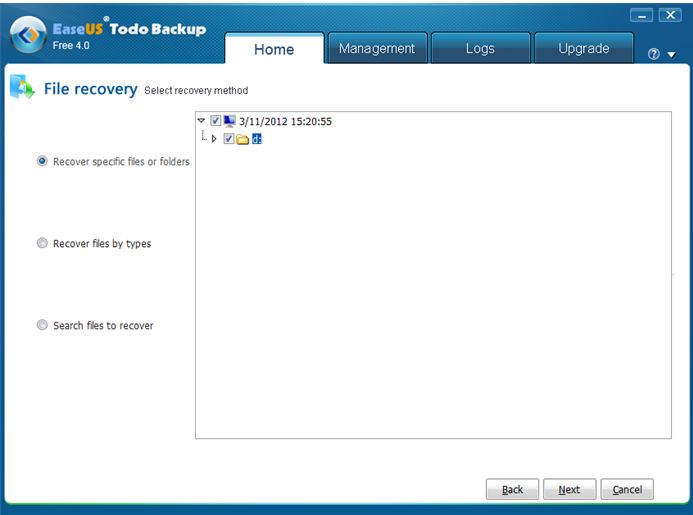Select the d: drive label in tree

click(x=257, y=139)
